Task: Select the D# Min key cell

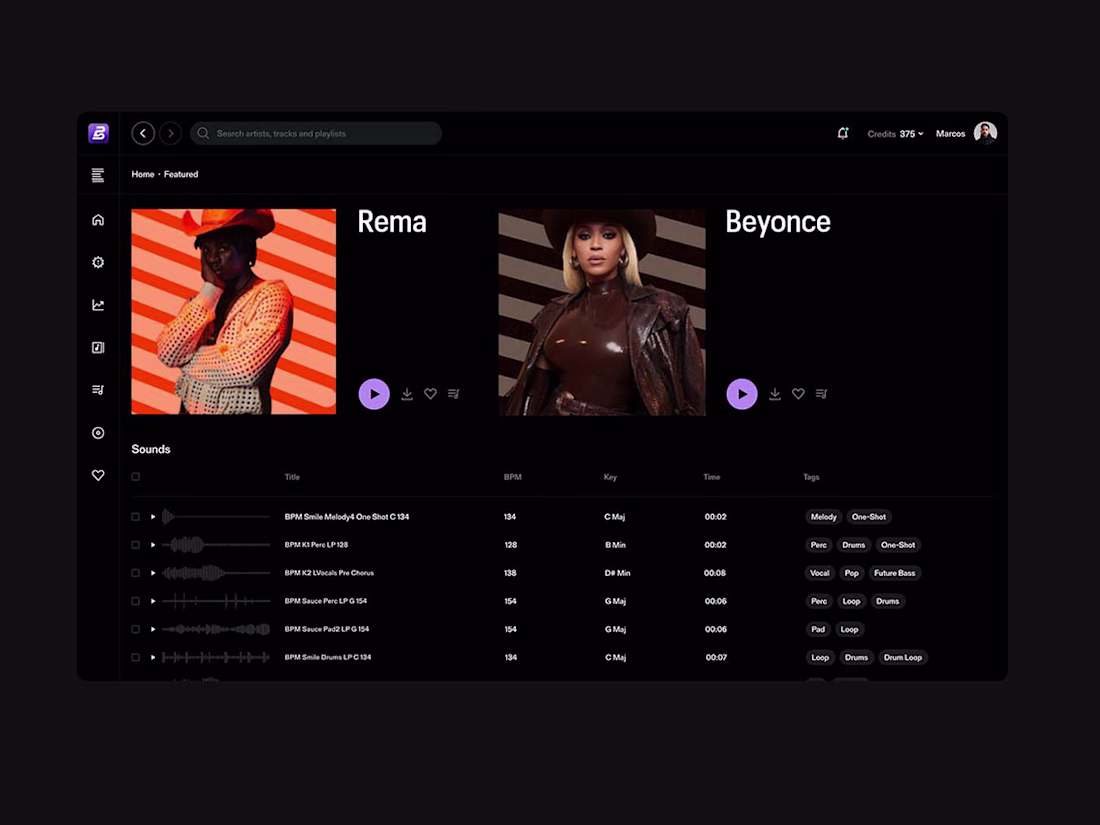Action: pyautogui.click(x=617, y=573)
